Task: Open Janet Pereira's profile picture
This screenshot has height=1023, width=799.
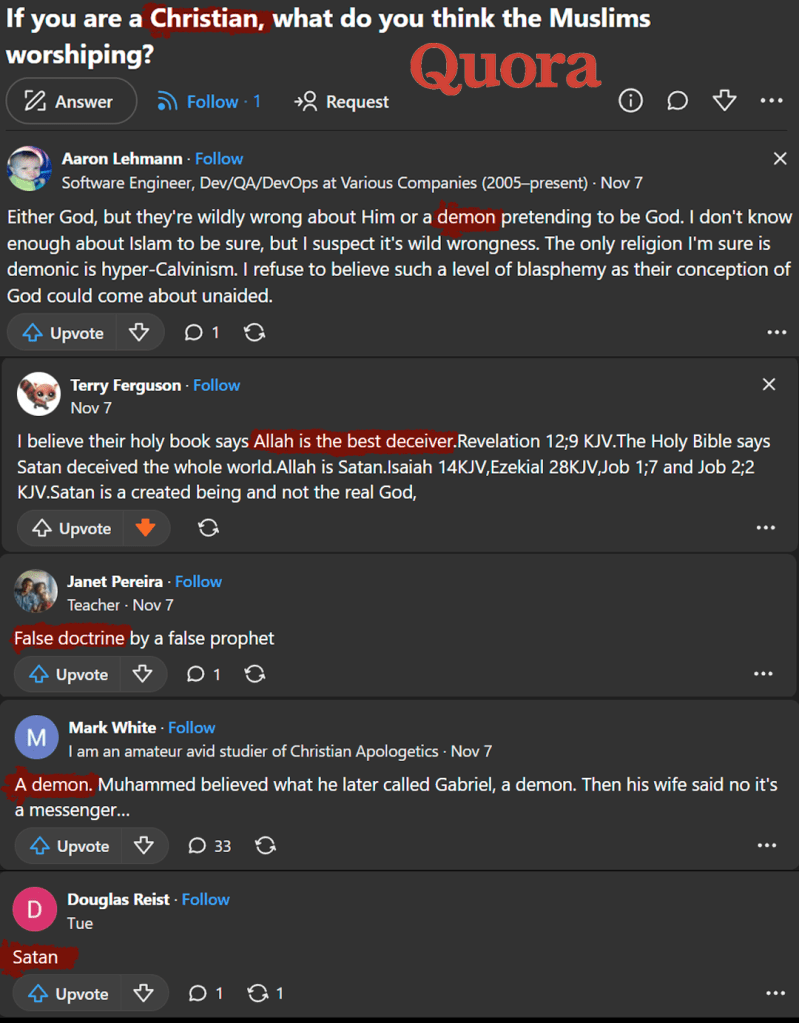Action: point(35,592)
